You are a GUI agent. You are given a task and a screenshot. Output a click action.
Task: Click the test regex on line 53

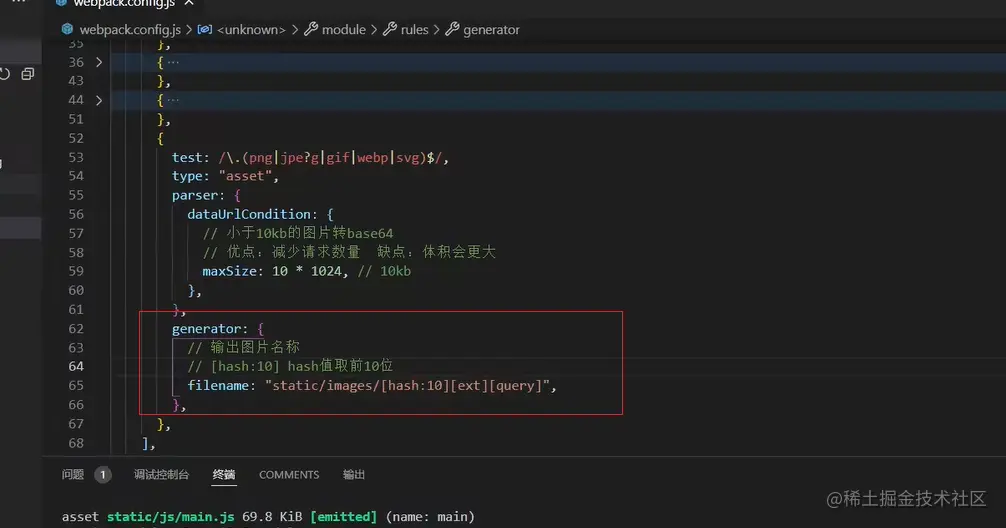330,158
